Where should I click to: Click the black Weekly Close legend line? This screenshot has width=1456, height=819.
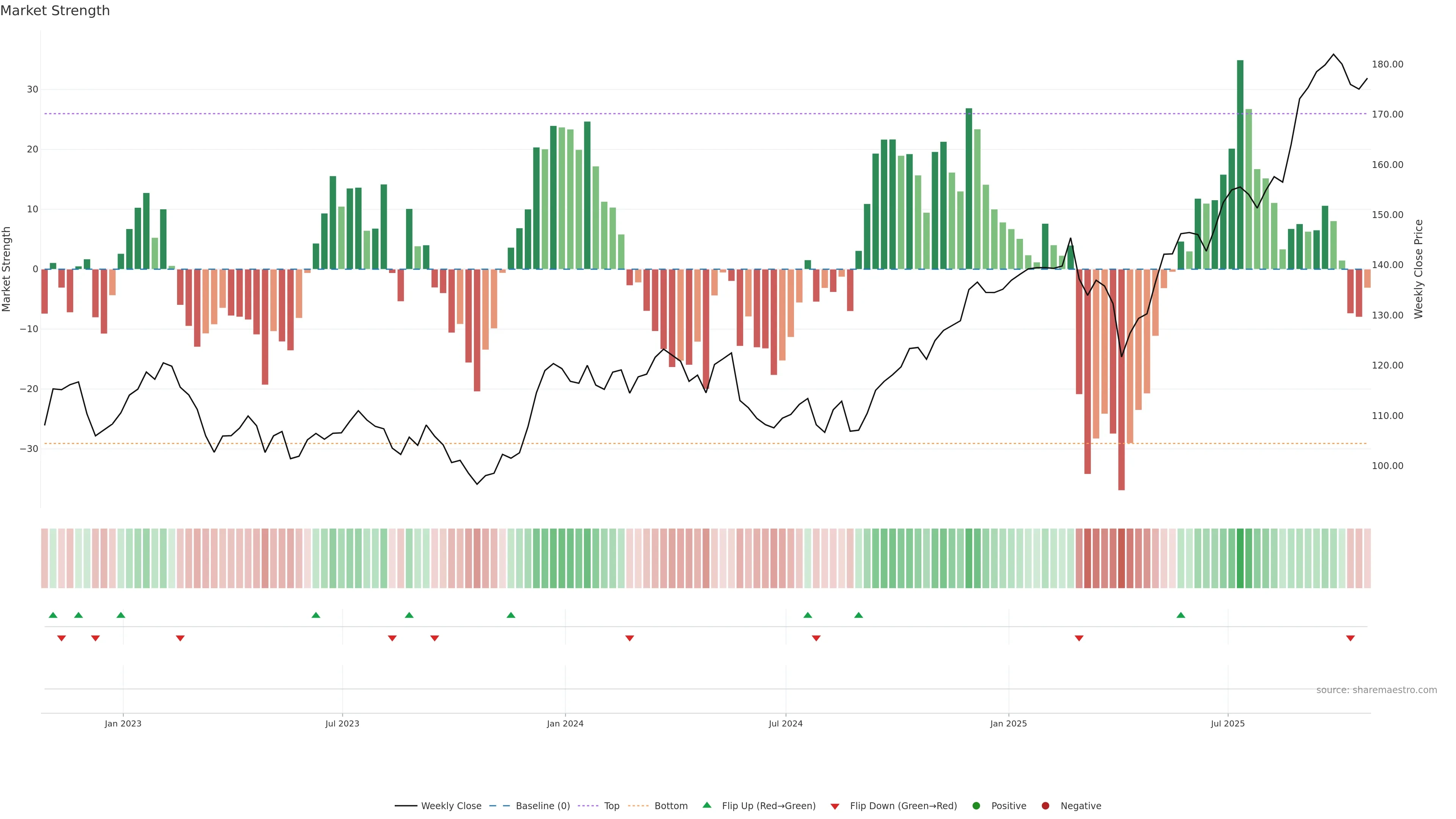click(406, 806)
